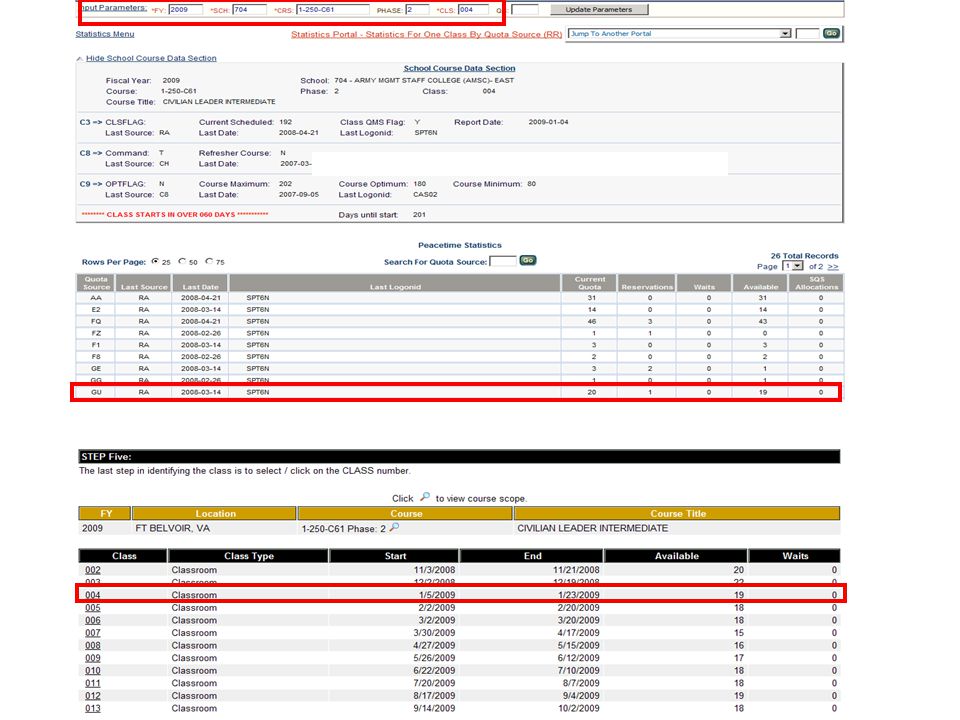Viewport: 960px width, 720px height.
Task: Select the 50 rows per page radio button
Action: [x=182, y=261]
